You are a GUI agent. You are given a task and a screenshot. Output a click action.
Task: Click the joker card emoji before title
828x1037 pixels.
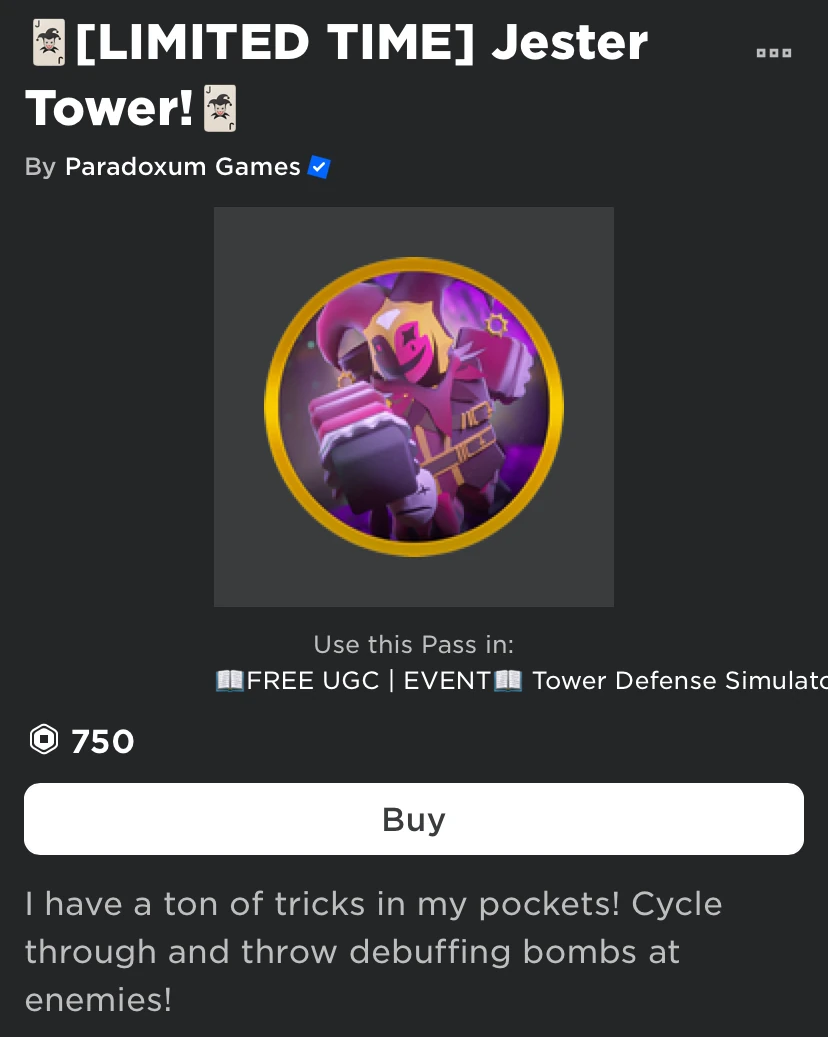click(49, 42)
